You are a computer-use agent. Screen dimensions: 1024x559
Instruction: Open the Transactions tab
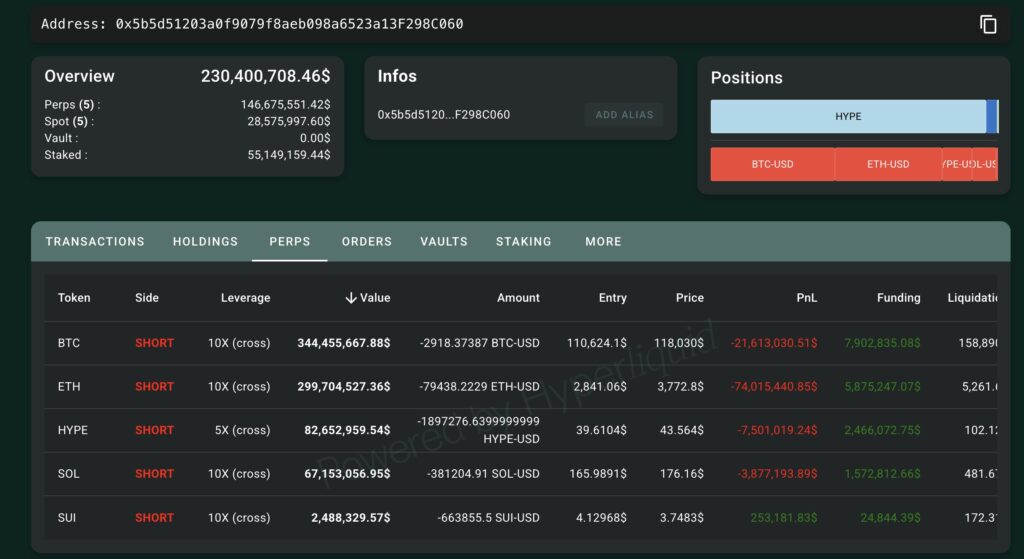pyautogui.click(x=95, y=242)
